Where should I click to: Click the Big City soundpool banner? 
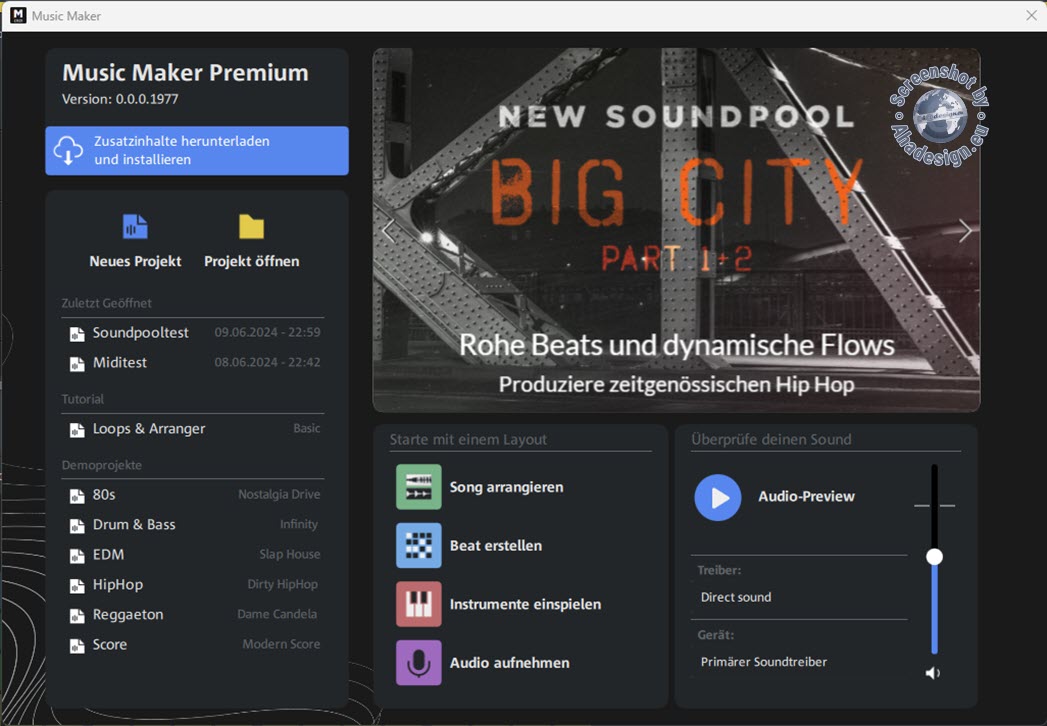click(x=676, y=230)
